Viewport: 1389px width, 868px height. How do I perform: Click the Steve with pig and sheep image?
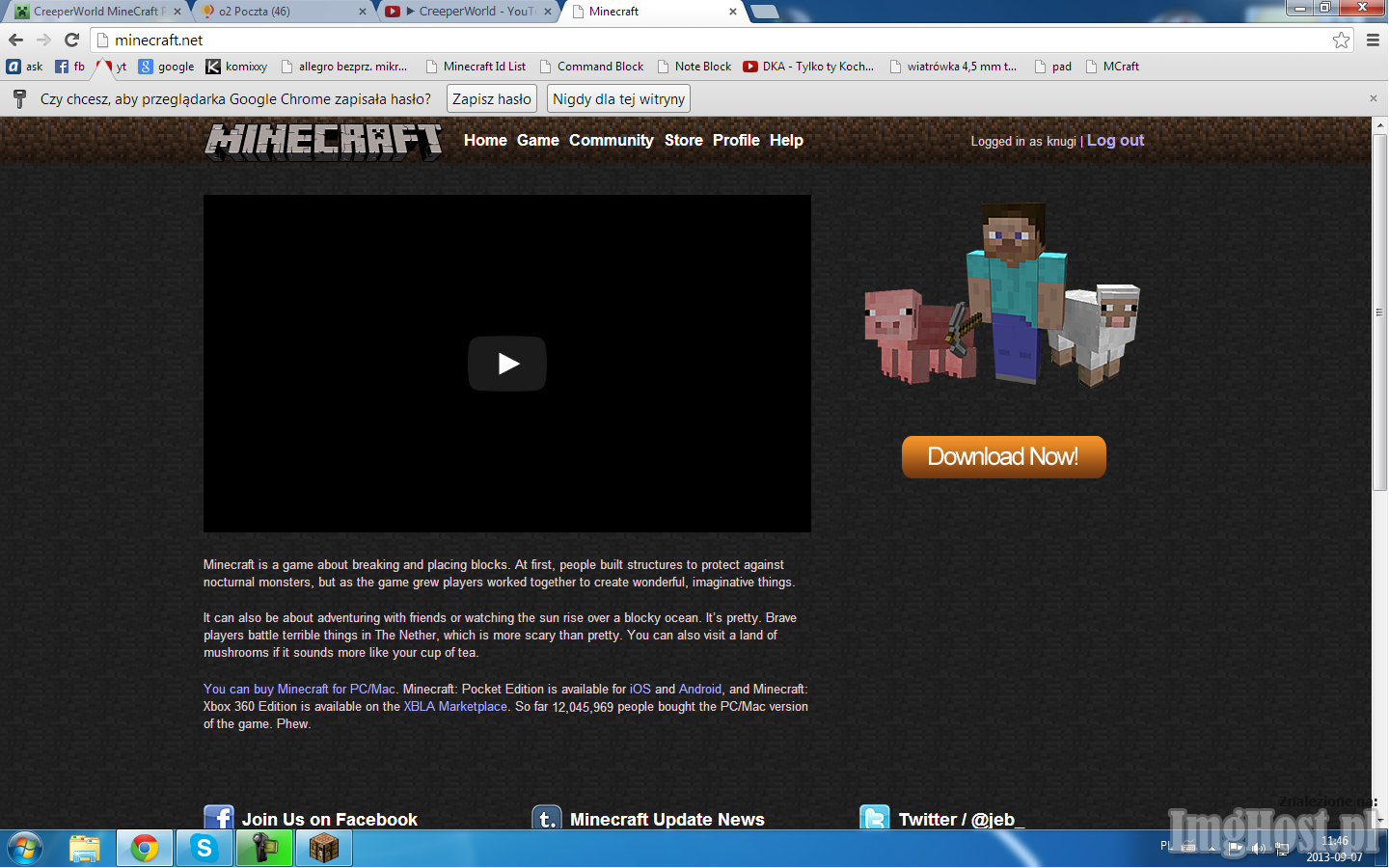(x=1001, y=294)
